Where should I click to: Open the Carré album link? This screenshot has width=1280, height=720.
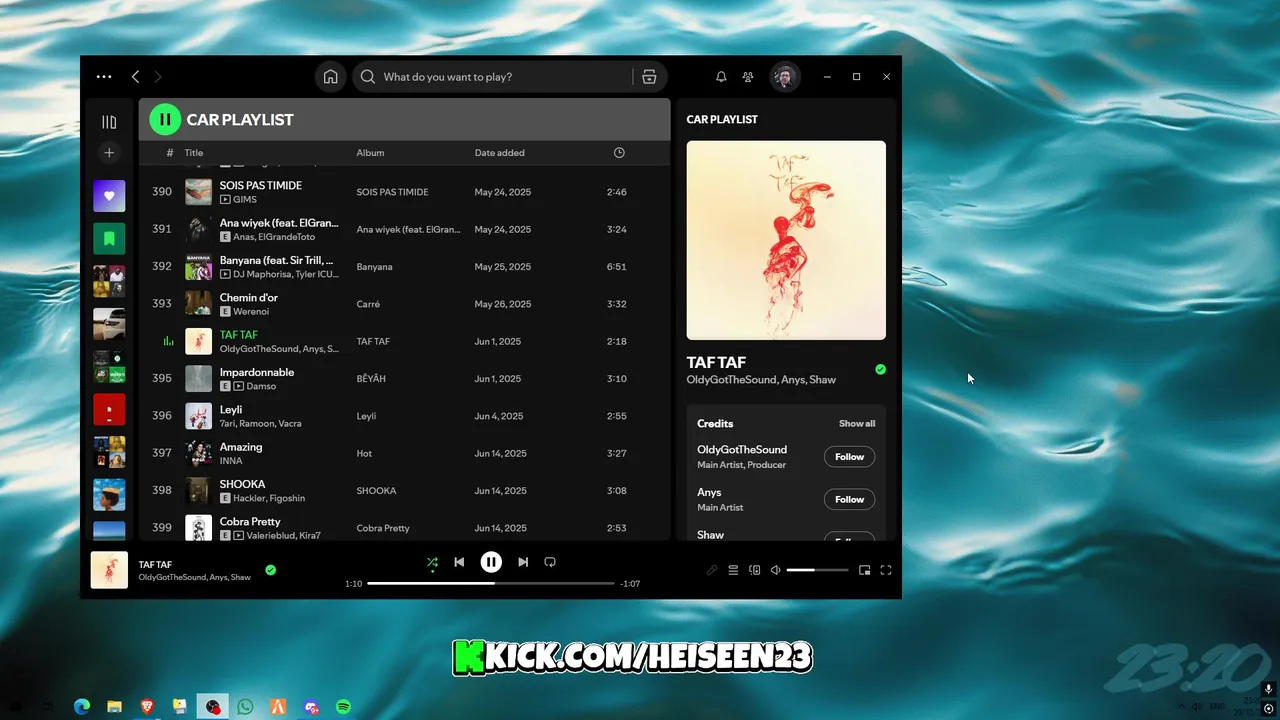pyautogui.click(x=368, y=304)
